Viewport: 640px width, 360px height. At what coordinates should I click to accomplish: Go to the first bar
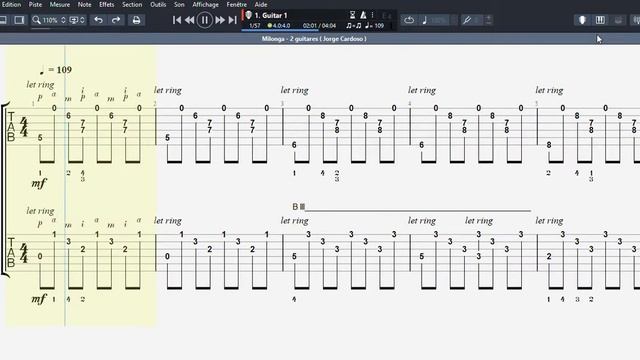pyautogui.click(x=176, y=20)
